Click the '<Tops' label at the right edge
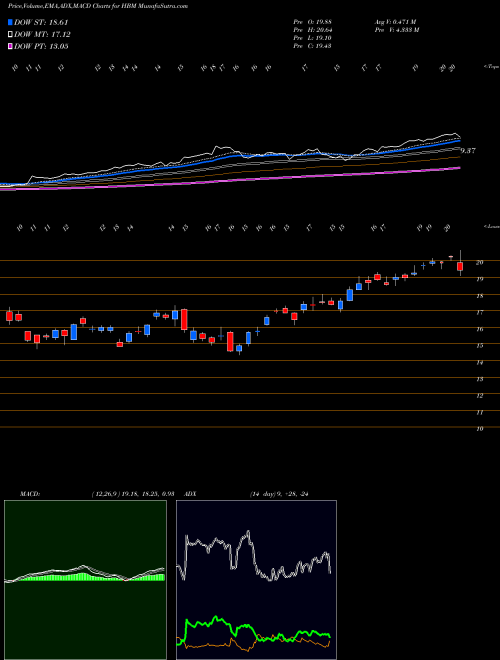This screenshot has width=500, height=660. click(x=491, y=67)
